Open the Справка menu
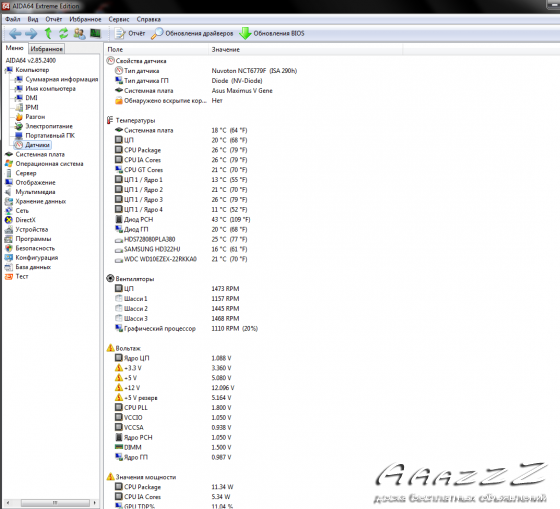 [149, 19]
